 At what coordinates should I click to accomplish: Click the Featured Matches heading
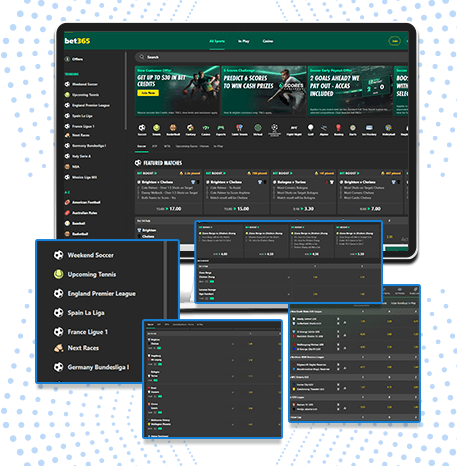(163, 163)
